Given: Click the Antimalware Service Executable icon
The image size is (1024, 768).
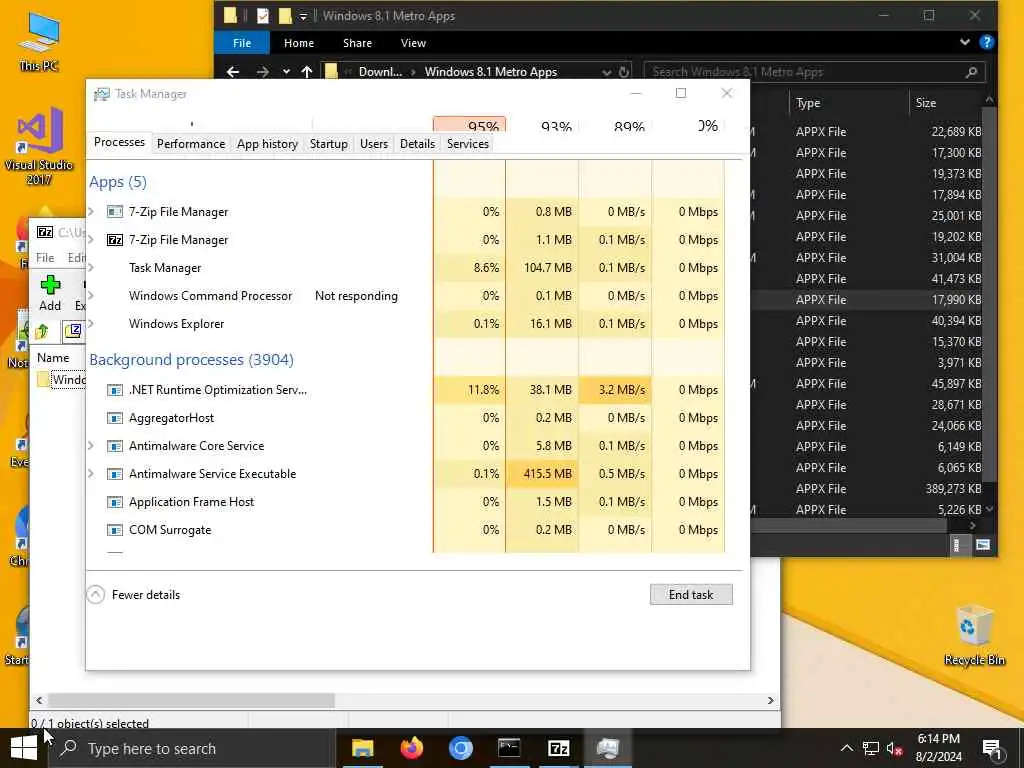Looking at the screenshot, I should tap(115, 474).
